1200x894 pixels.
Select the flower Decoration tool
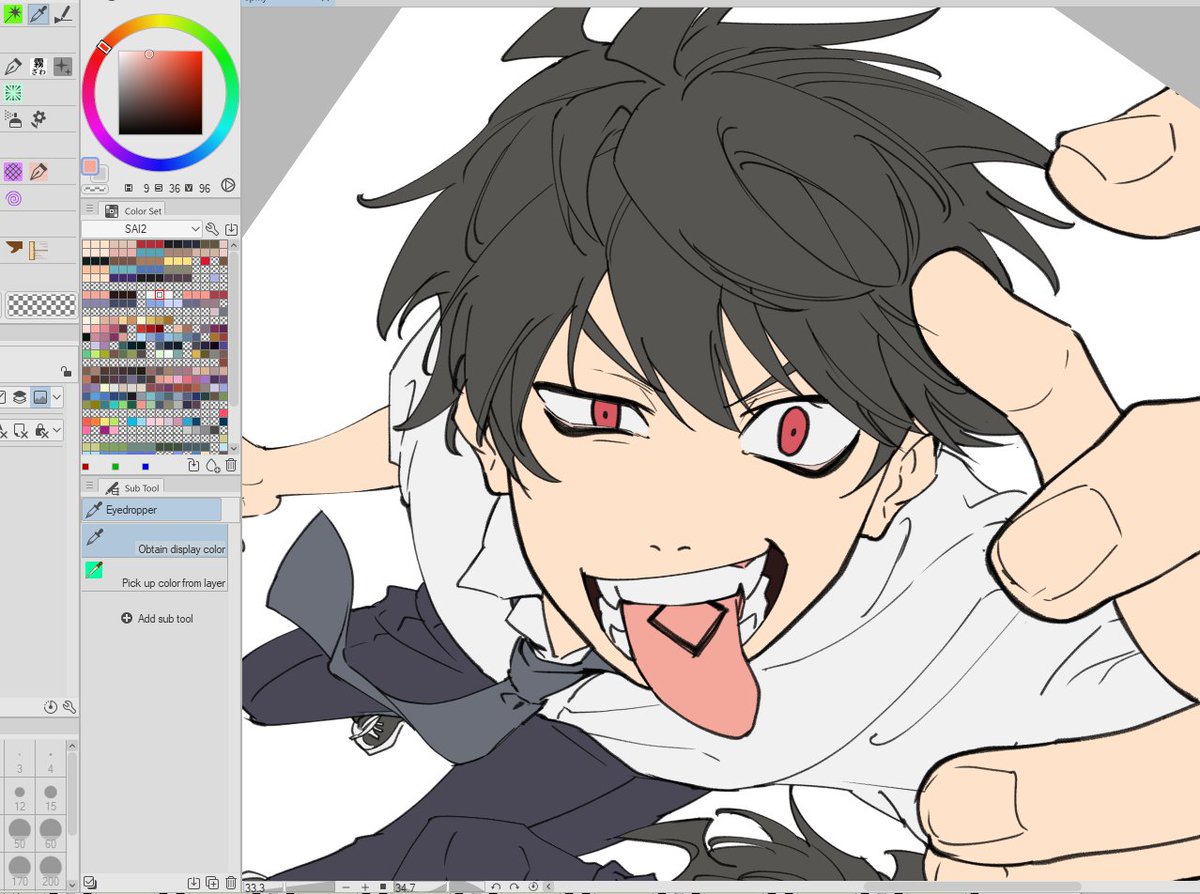39,119
